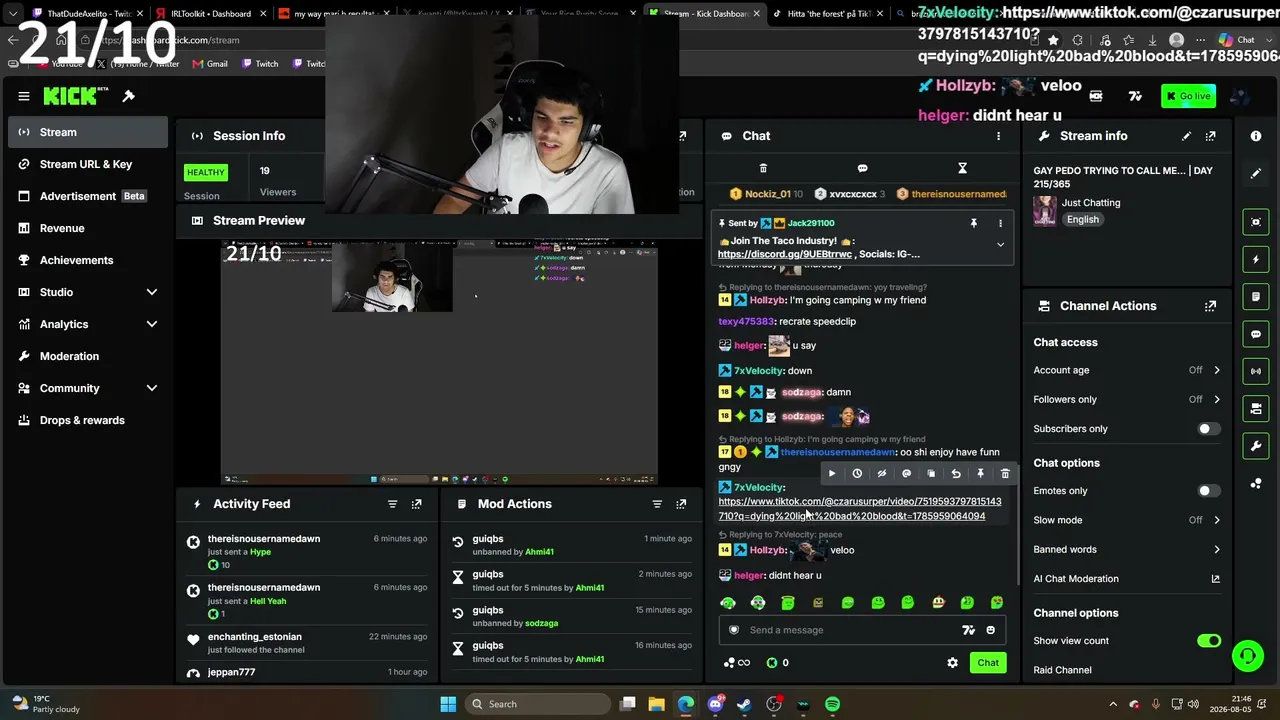Expand the Studio sidebar section
This screenshot has height=720, width=1280.
pos(152,292)
